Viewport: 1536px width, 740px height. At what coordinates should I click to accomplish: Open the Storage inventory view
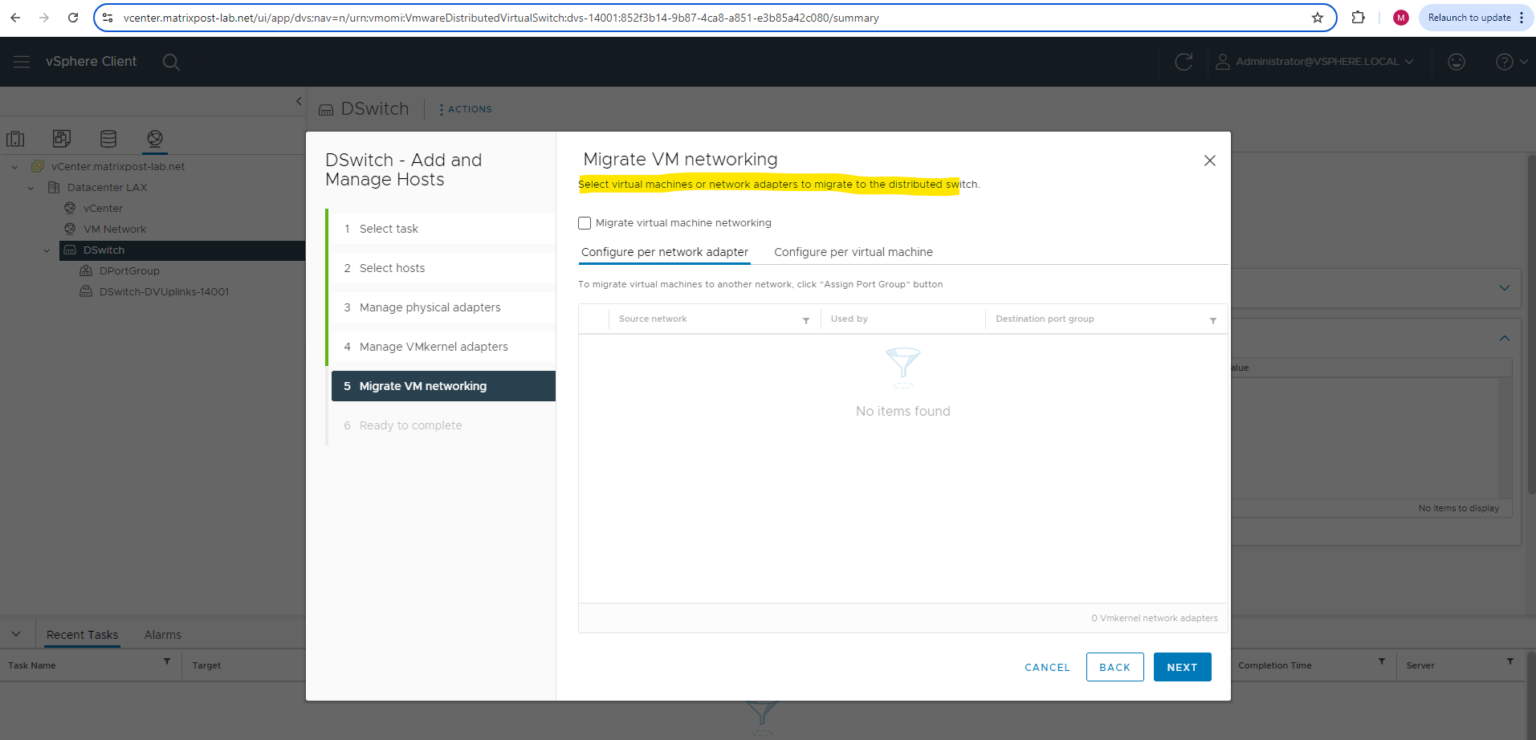click(108, 138)
